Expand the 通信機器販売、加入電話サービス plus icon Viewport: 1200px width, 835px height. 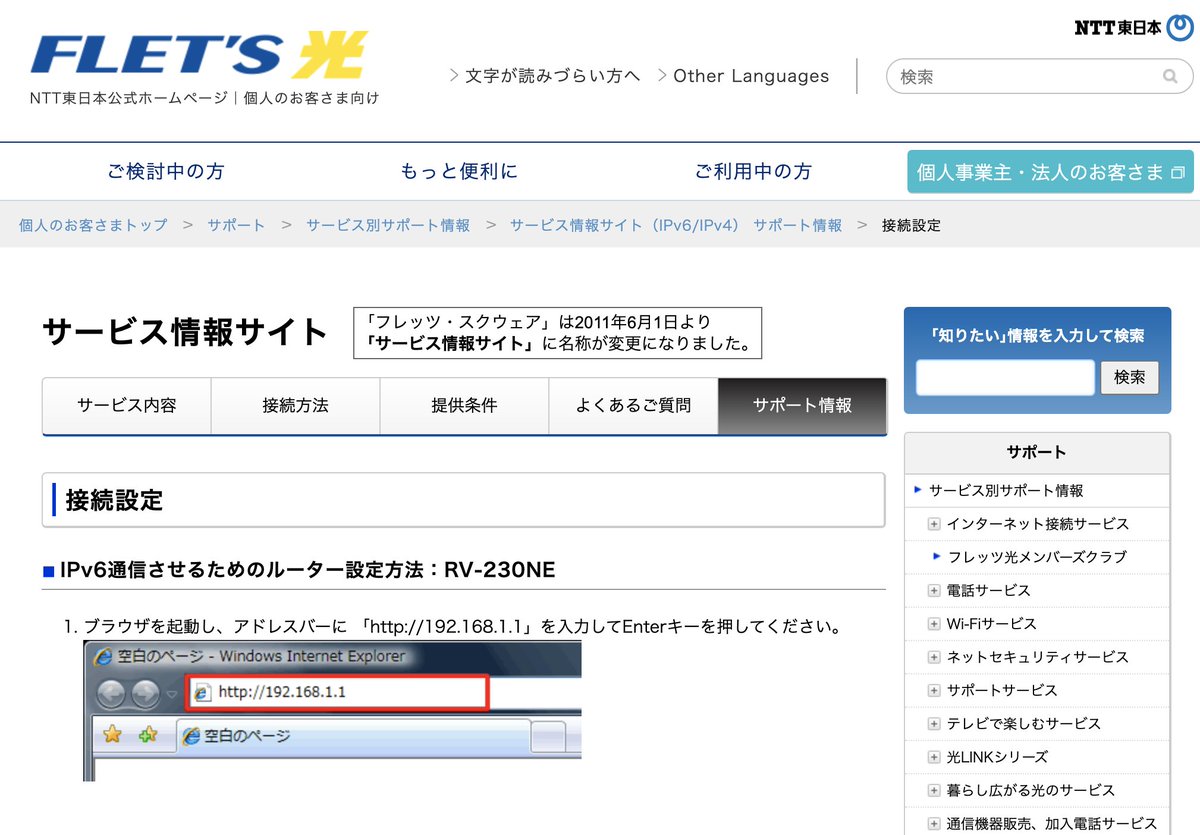[x=934, y=824]
